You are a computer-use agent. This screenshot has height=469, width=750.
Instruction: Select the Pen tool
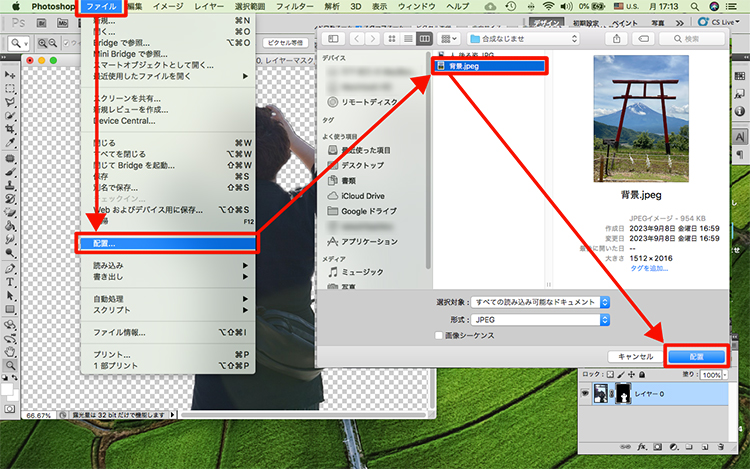(x=10, y=268)
